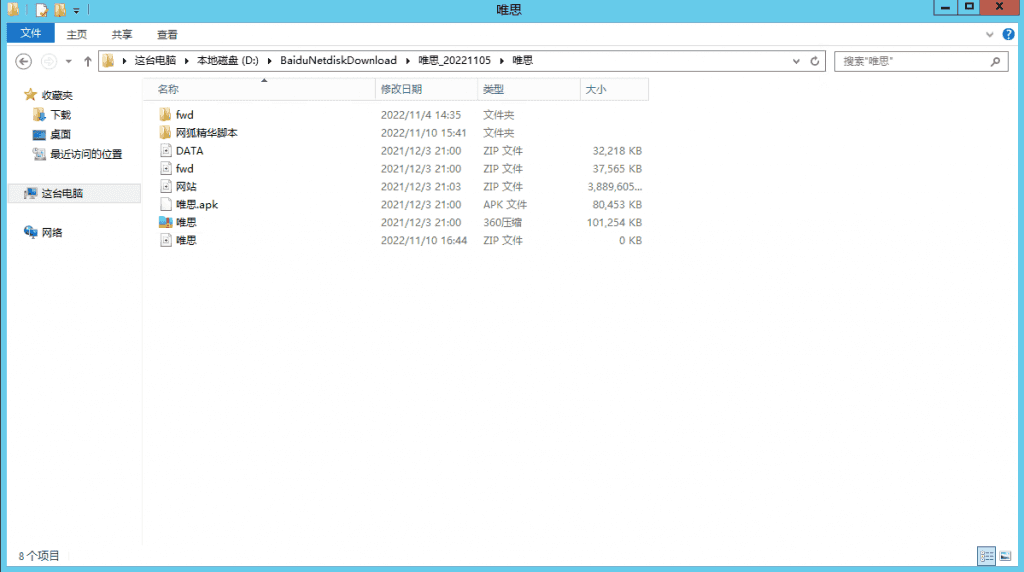
Task: Open 桌面 in navigation pane
Action: pos(60,135)
